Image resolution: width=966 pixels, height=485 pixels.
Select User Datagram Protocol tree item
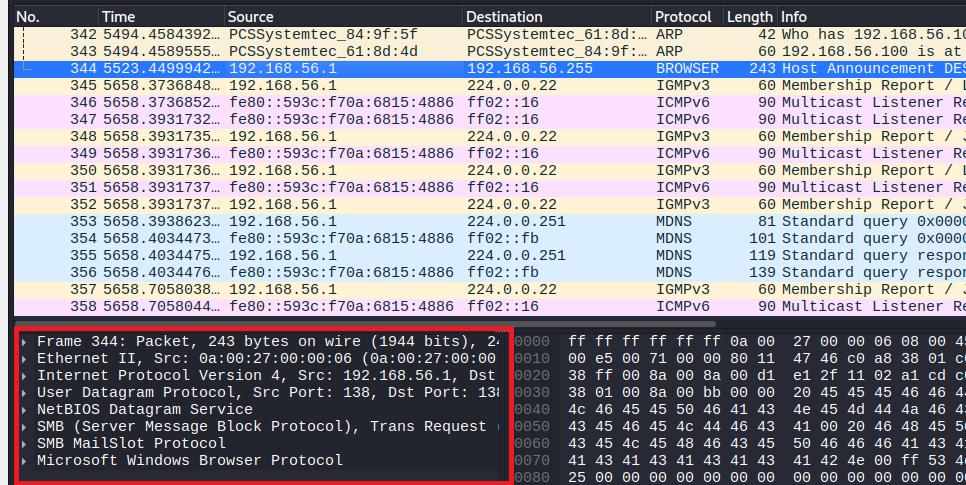tap(267, 393)
